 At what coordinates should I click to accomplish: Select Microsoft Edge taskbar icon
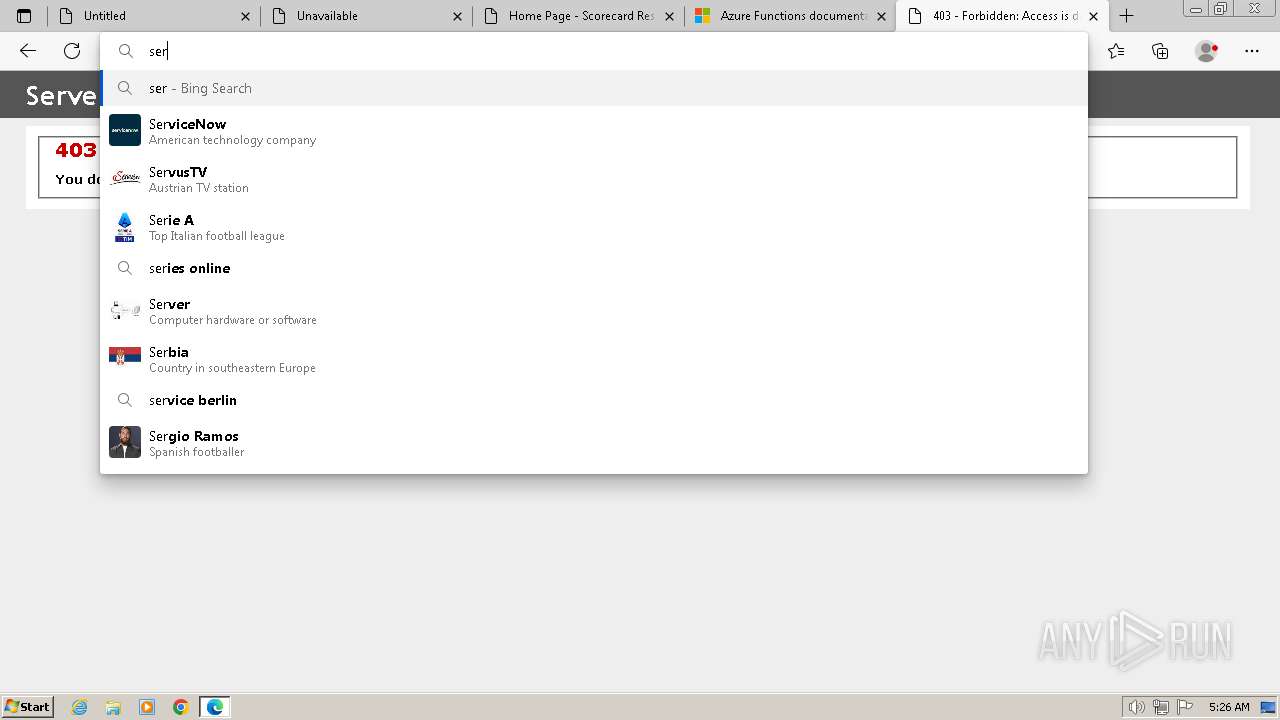point(215,707)
